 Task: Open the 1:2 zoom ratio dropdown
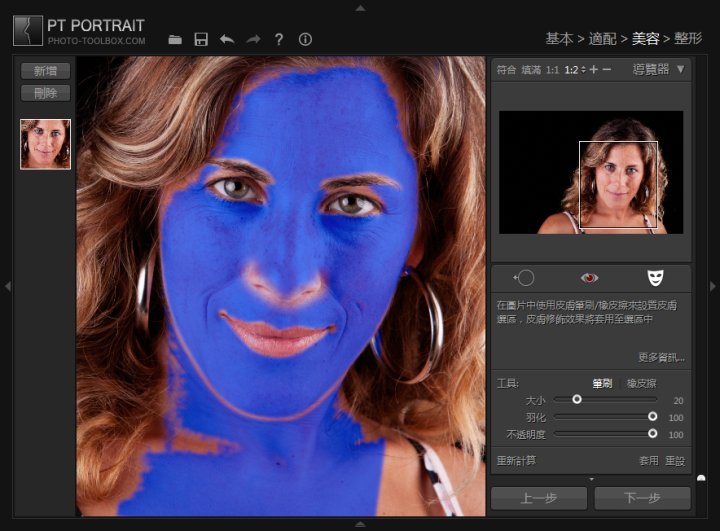[x=574, y=70]
